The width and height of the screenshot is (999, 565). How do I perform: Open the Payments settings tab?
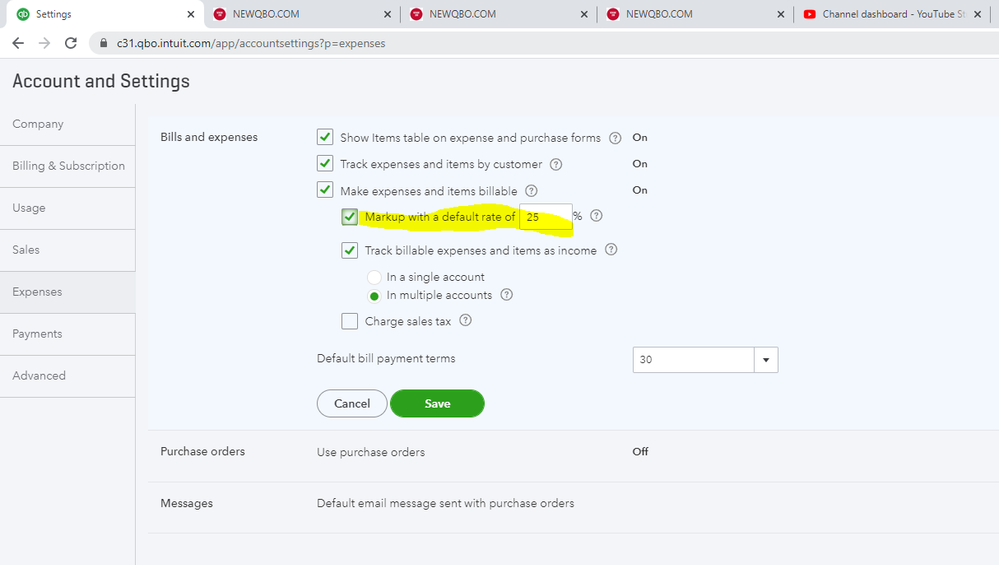pos(68,334)
